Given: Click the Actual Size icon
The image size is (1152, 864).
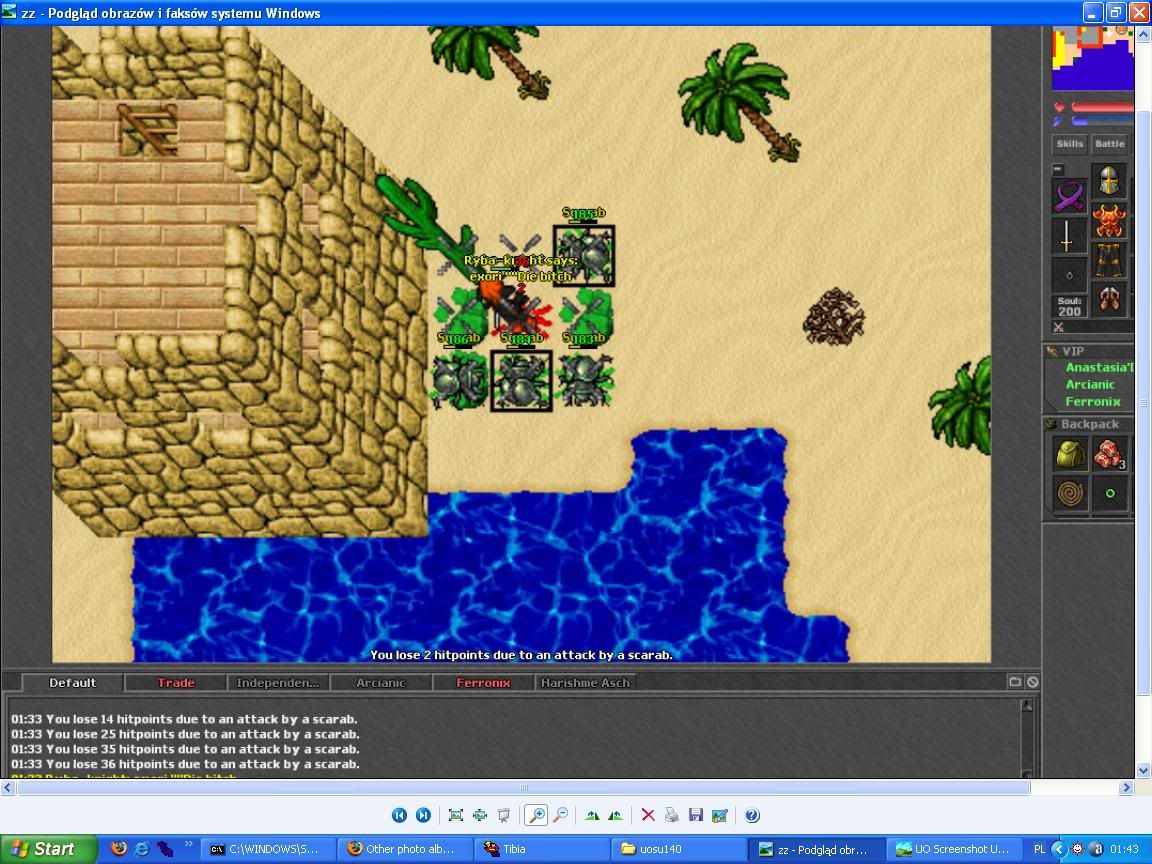Looking at the screenshot, I should click(x=480, y=815).
